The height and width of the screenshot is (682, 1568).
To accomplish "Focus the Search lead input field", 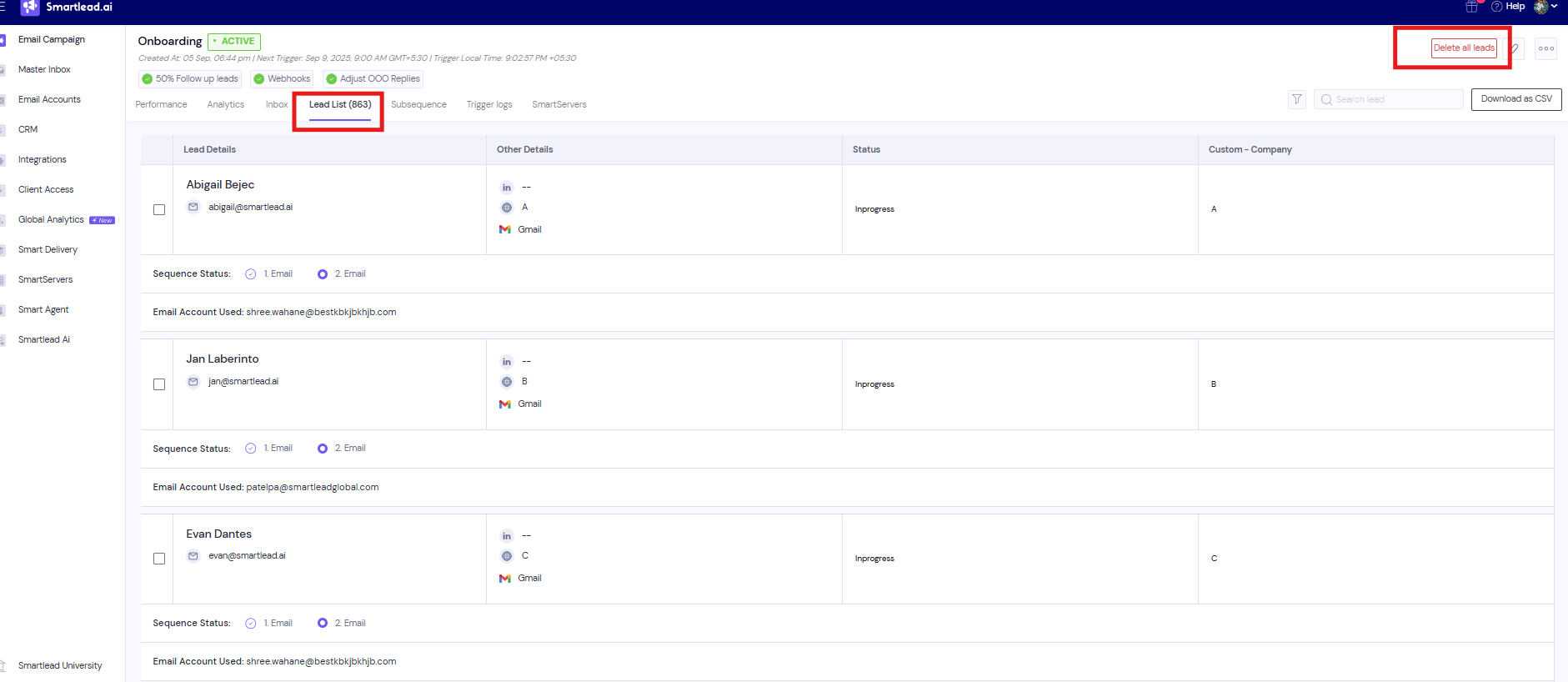I will coord(1389,99).
